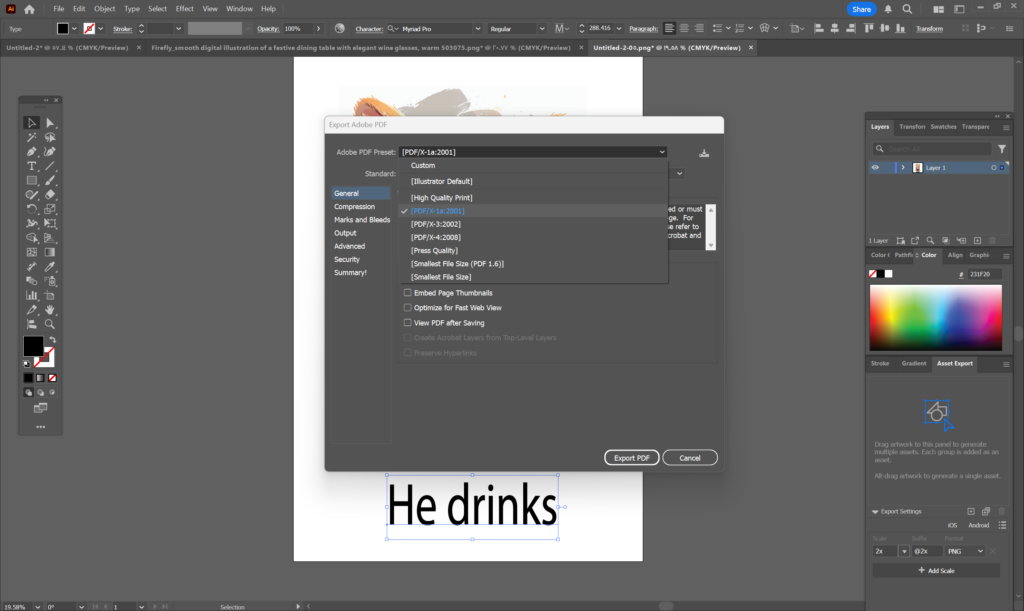Select the Direct Selection tool
The height and width of the screenshot is (611, 1024).
[50, 123]
